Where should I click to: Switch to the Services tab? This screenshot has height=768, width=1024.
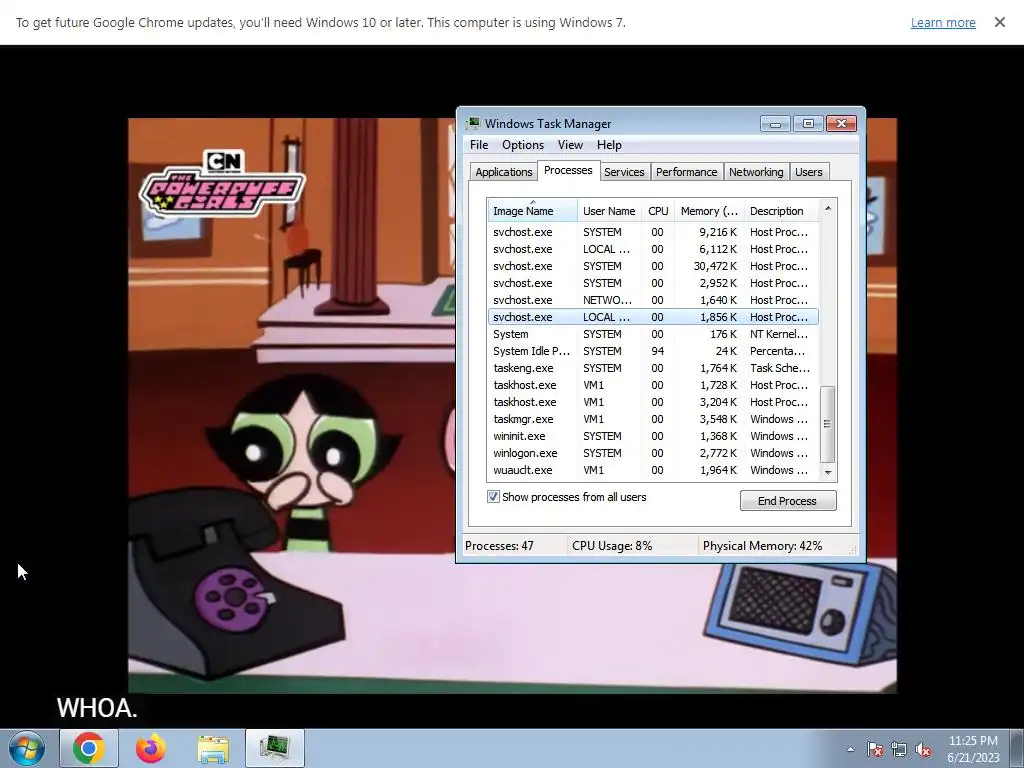click(x=624, y=172)
